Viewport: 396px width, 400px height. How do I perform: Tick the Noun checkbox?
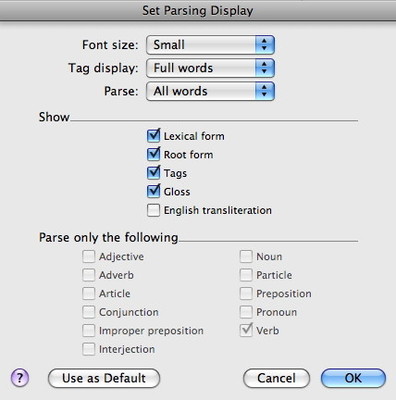pos(246,257)
